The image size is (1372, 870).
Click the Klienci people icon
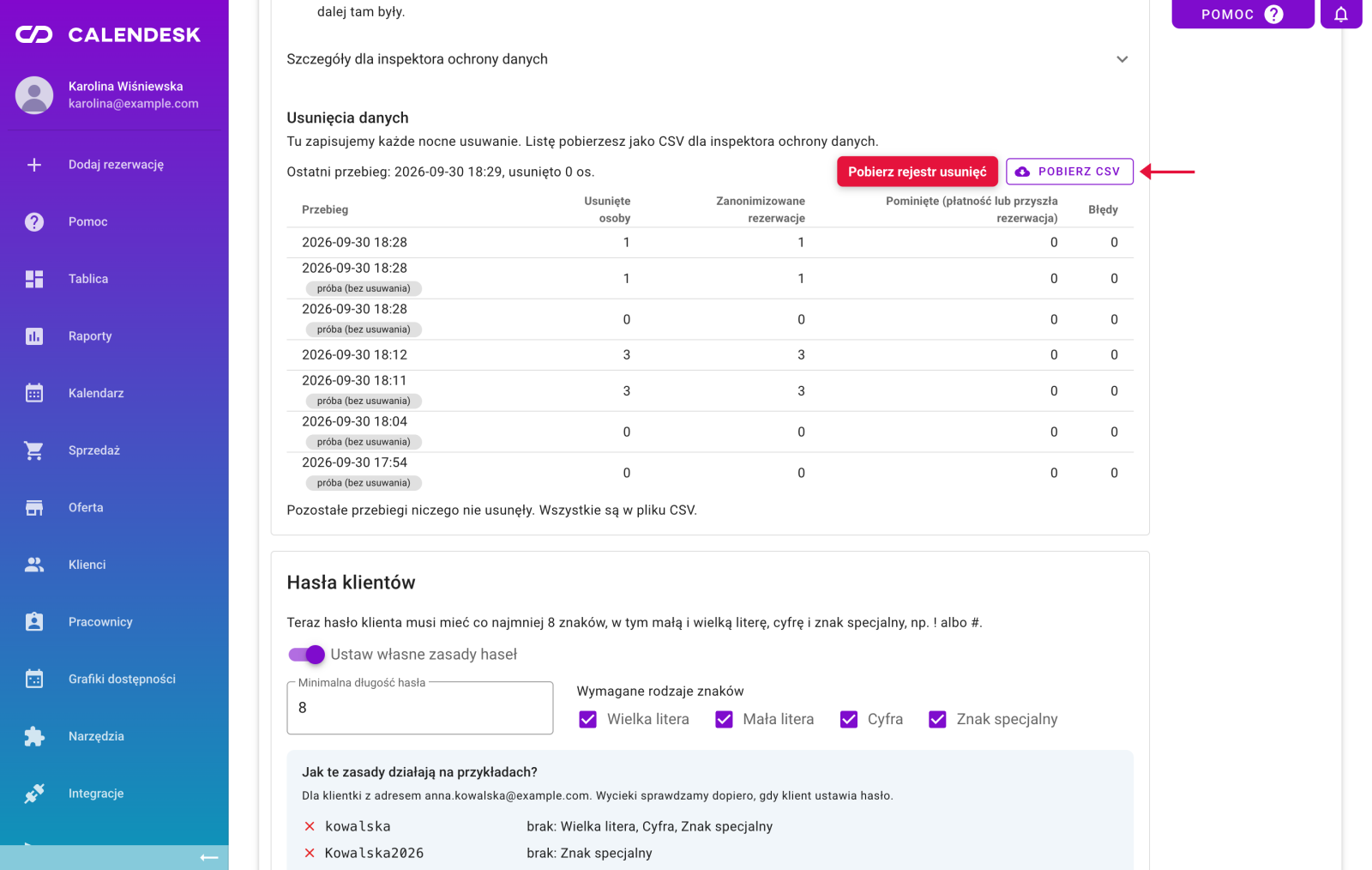click(x=34, y=565)
